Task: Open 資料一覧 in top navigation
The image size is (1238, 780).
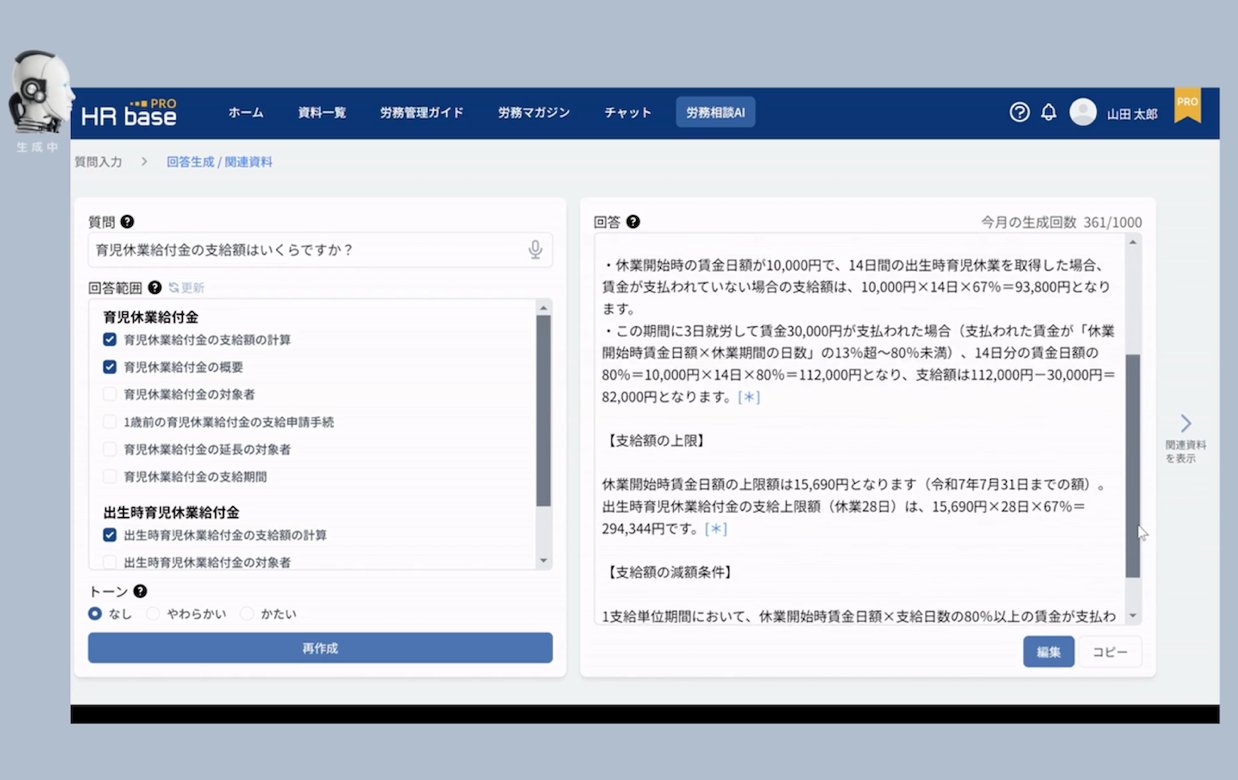Action: tap(322, 113)
